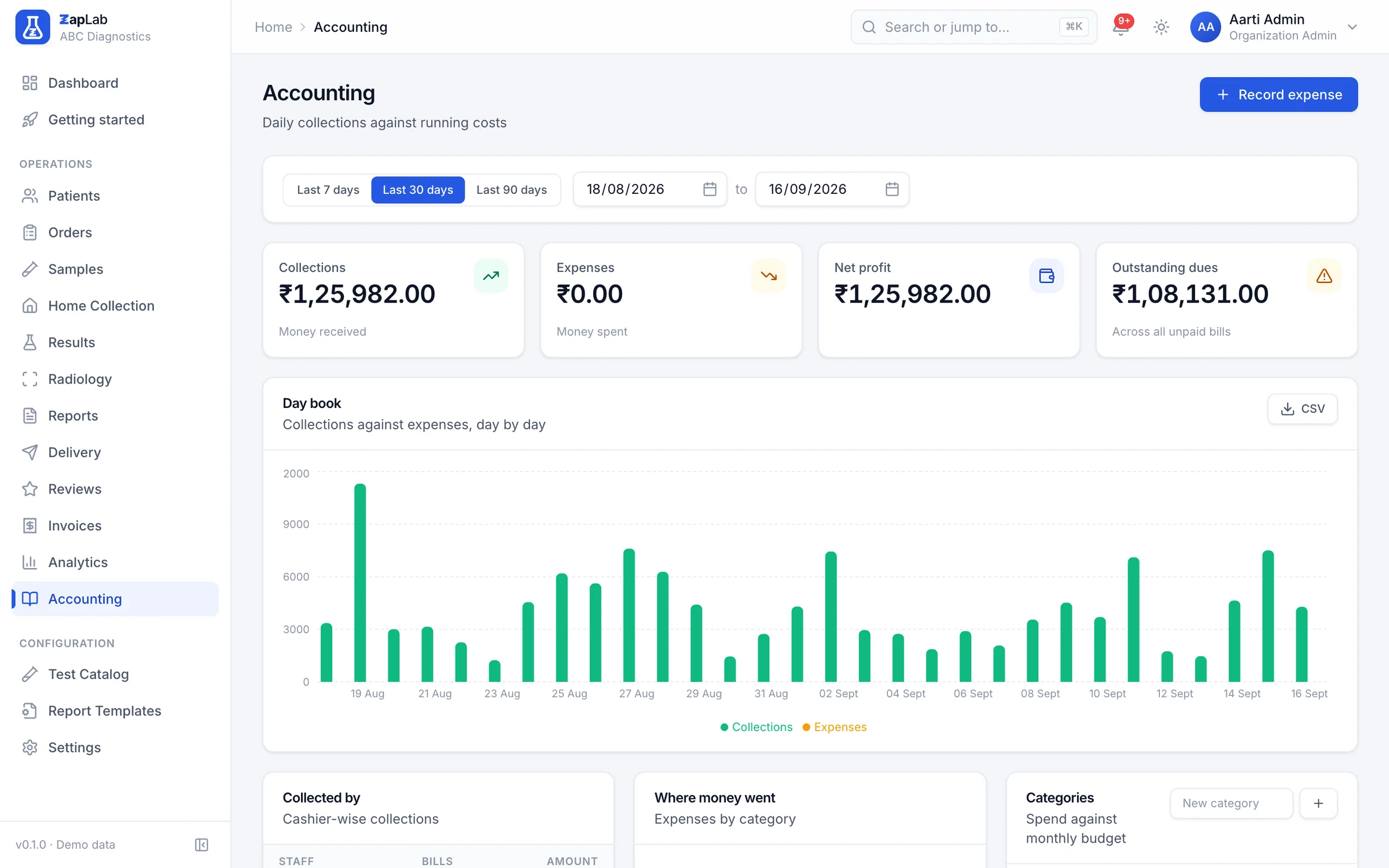Click the Reviews star icon
Image resolution: width=1389 pixels, height=868 pixels.
30,489
